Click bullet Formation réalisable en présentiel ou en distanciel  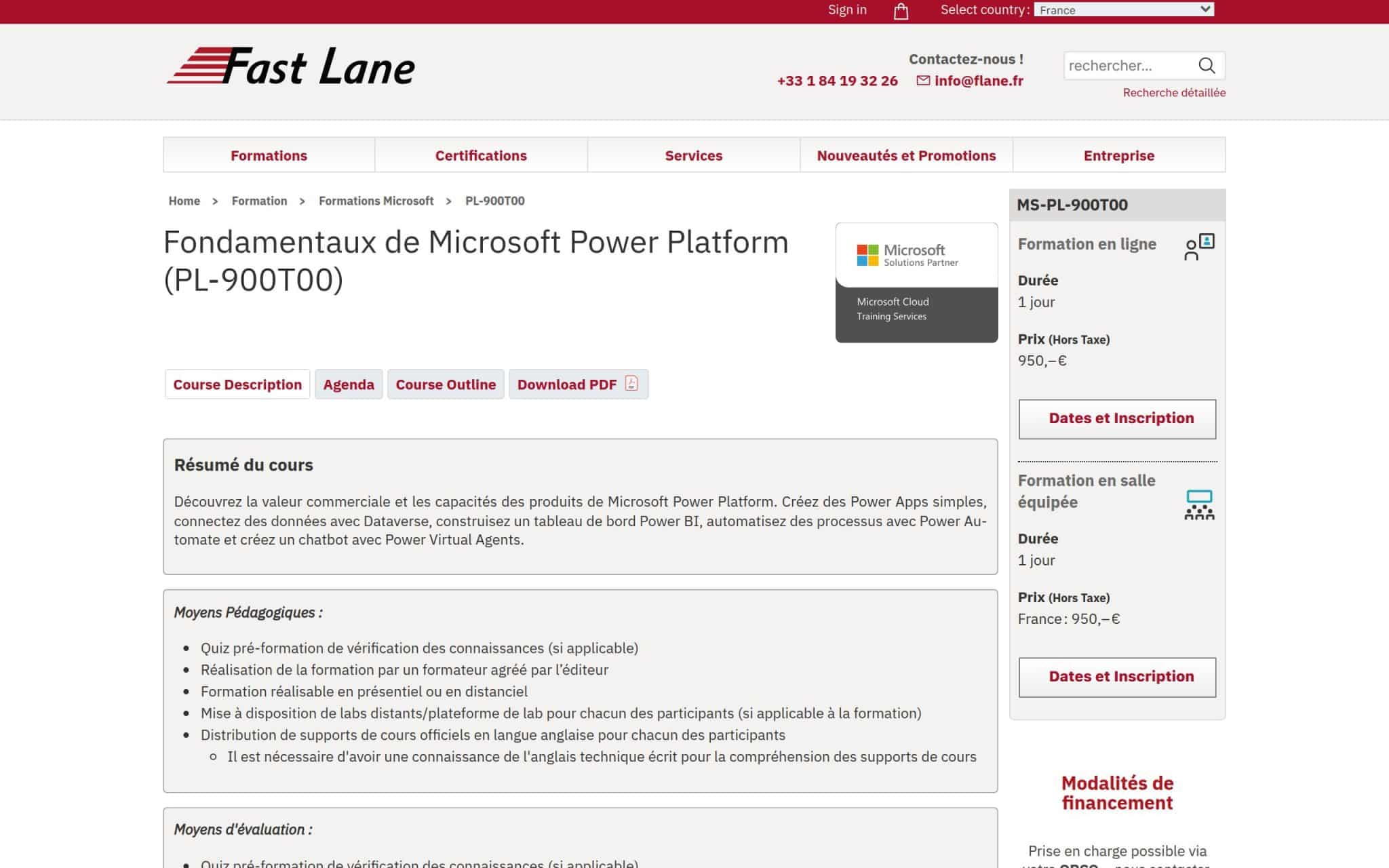point(364,691)
